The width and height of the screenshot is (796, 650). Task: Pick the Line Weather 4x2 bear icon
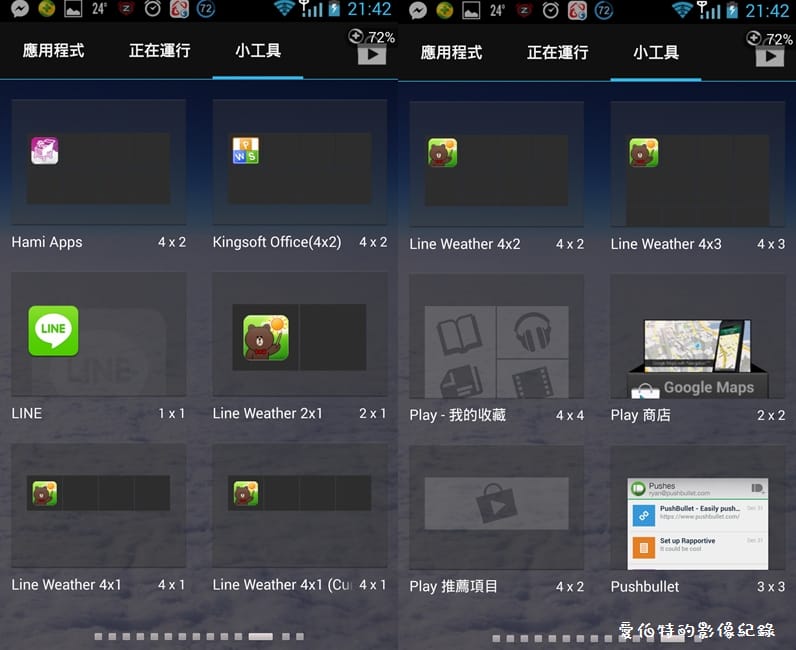(x=442, y=152)
